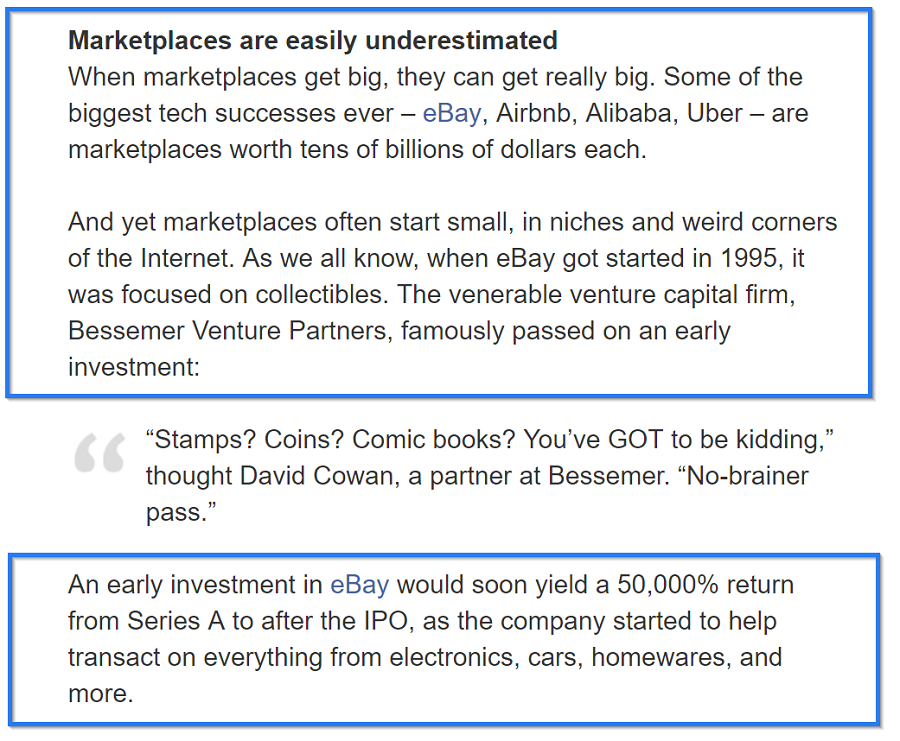Click the word 'investment:' ending the second paragraph
The width and height of the screenshot is (900, 741).
(134, 367)
